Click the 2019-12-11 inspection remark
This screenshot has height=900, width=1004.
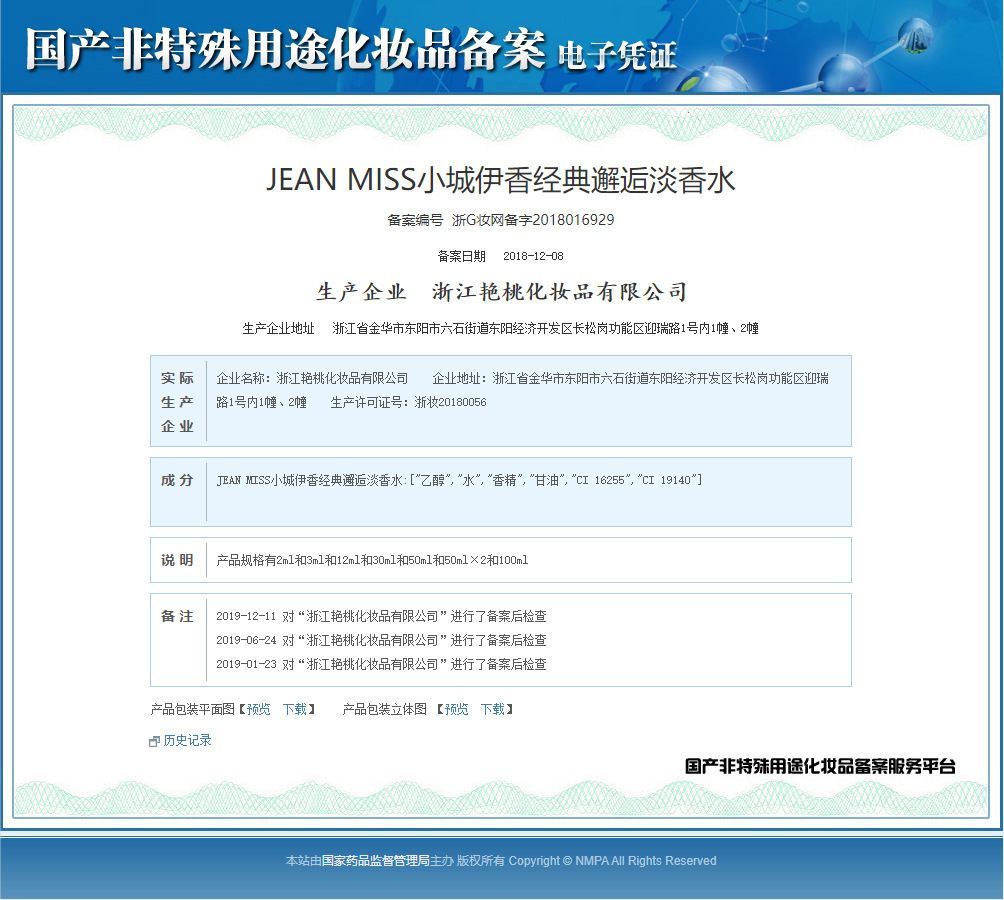click(381, 616)
